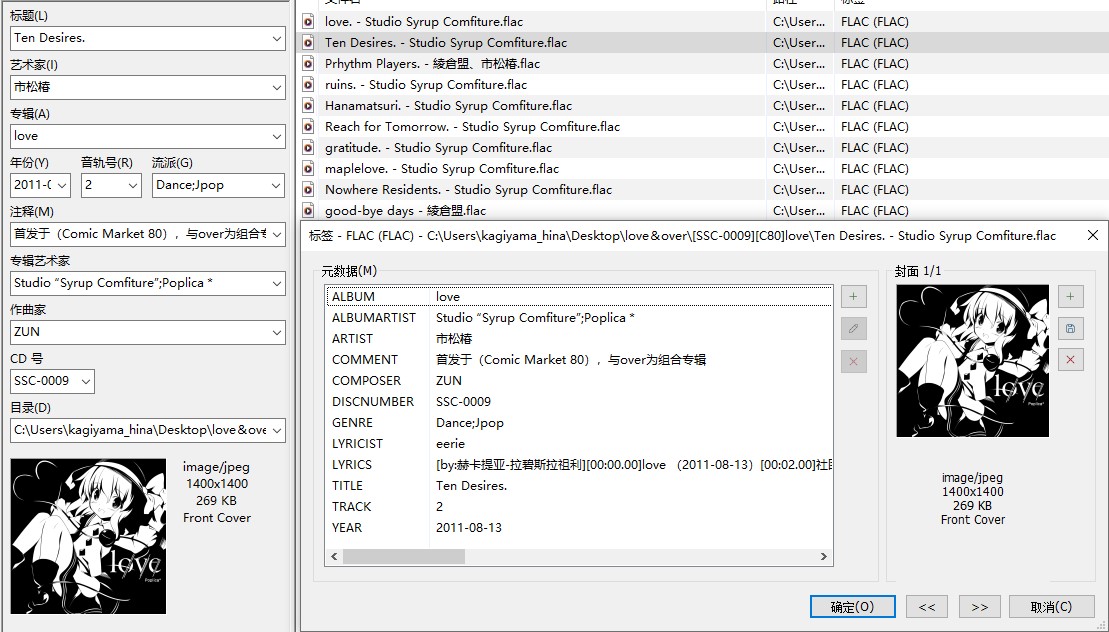The height and width of the screenshot is (632, 1109).
Task: Edit the selected metadata field with pencil icon
Action: pos(854,329)
